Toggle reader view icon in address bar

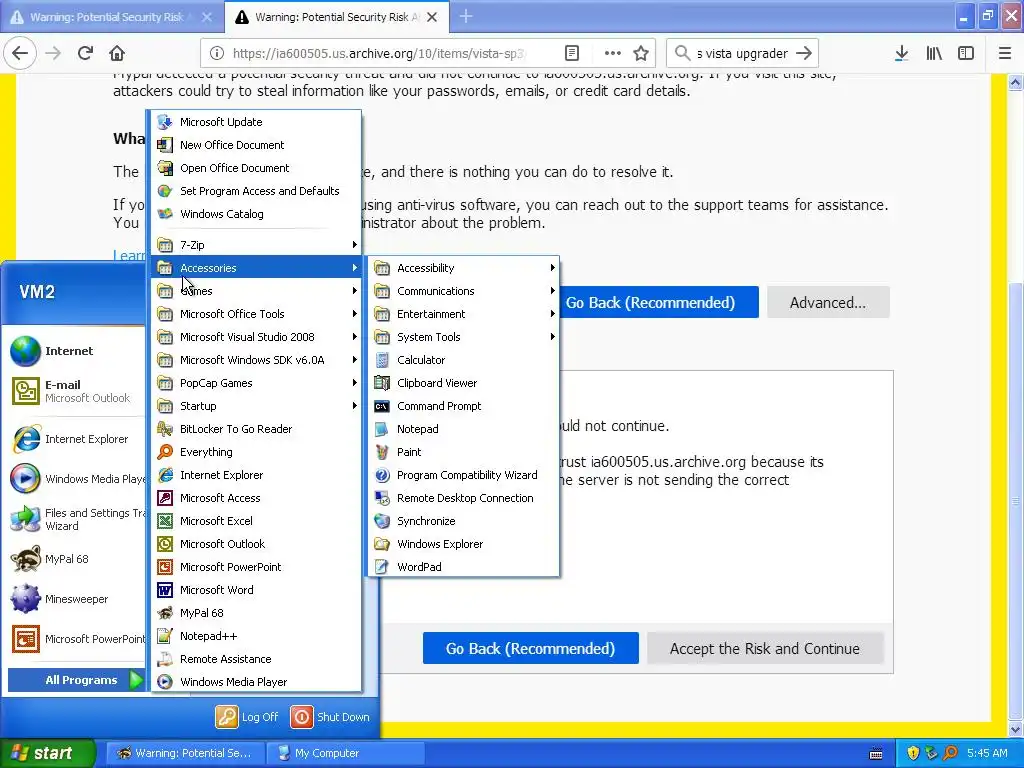pyautogui.click(x=571, y=53)
